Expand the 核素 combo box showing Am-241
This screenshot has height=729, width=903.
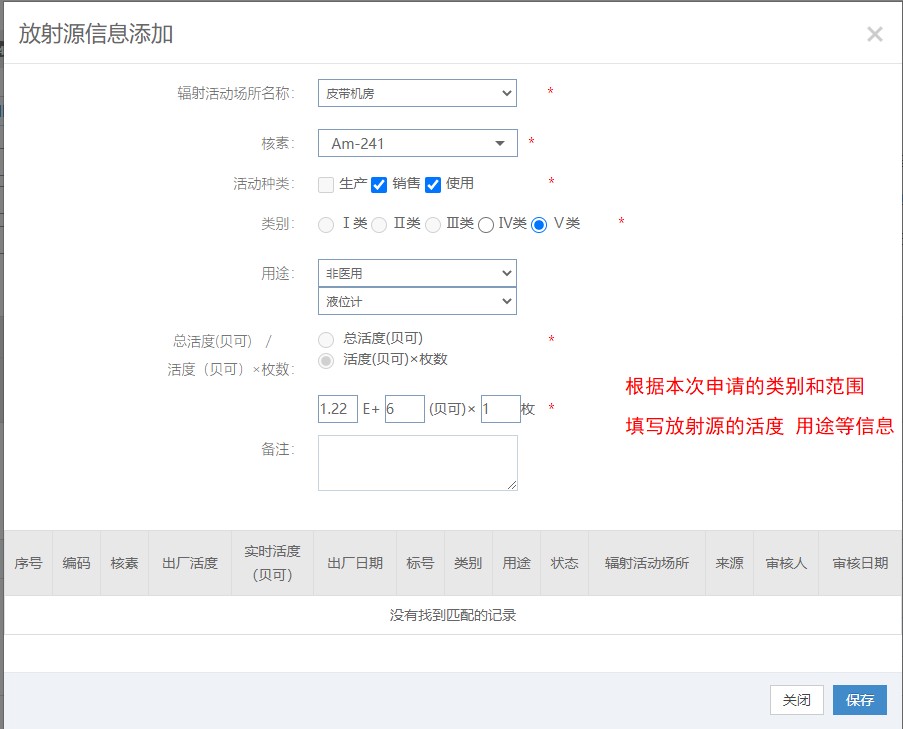[x=418, y=143]
